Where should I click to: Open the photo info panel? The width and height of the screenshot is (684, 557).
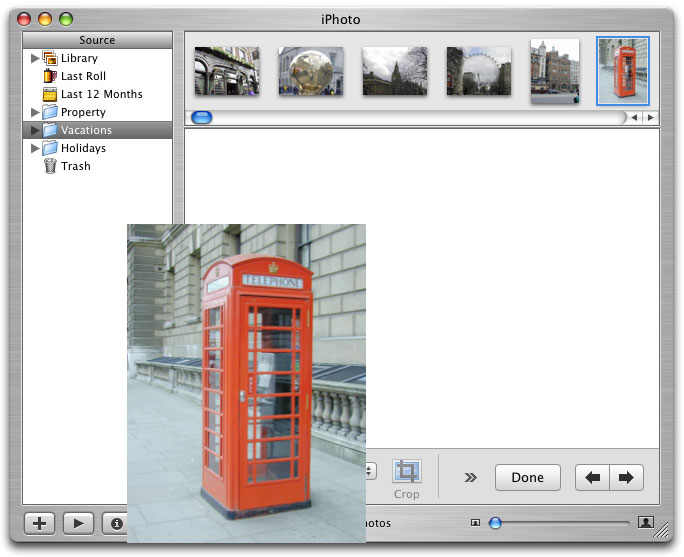tap(116, 523)
